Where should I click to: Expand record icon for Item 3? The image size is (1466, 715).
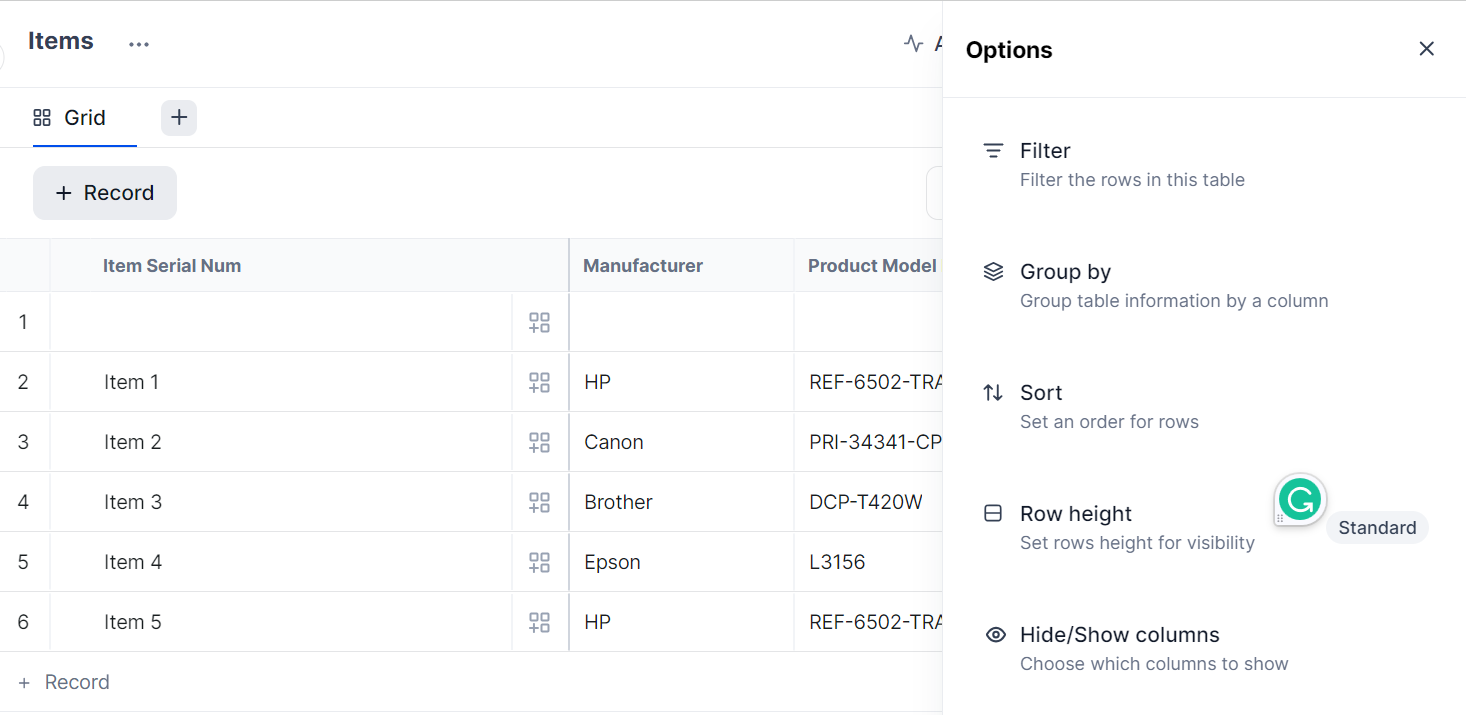coord(540,502)
